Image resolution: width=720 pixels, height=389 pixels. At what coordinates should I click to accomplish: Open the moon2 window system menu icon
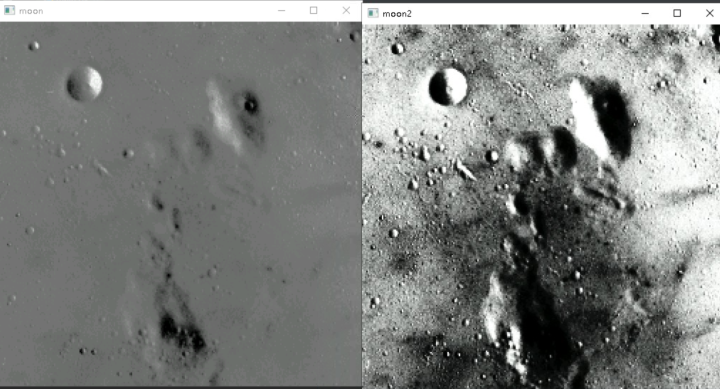click(373, 13)
